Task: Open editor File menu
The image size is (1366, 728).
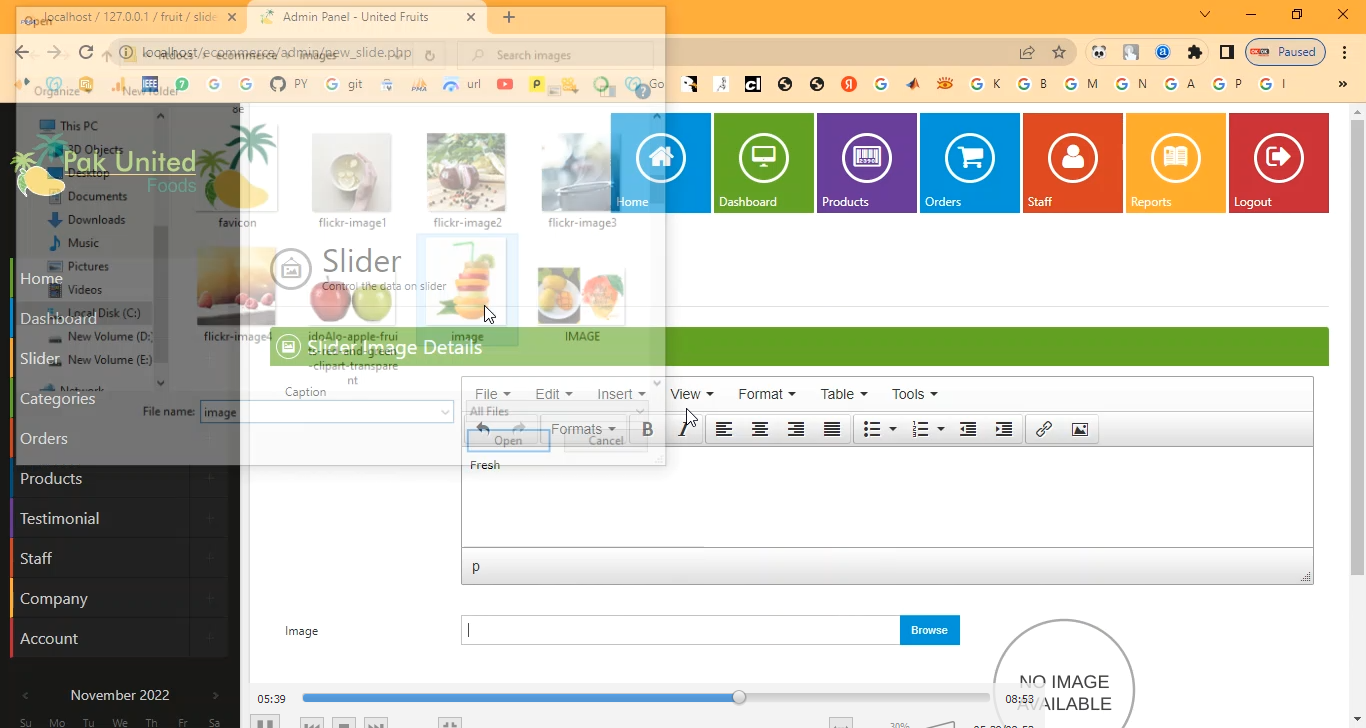Action: pos(493,394)
